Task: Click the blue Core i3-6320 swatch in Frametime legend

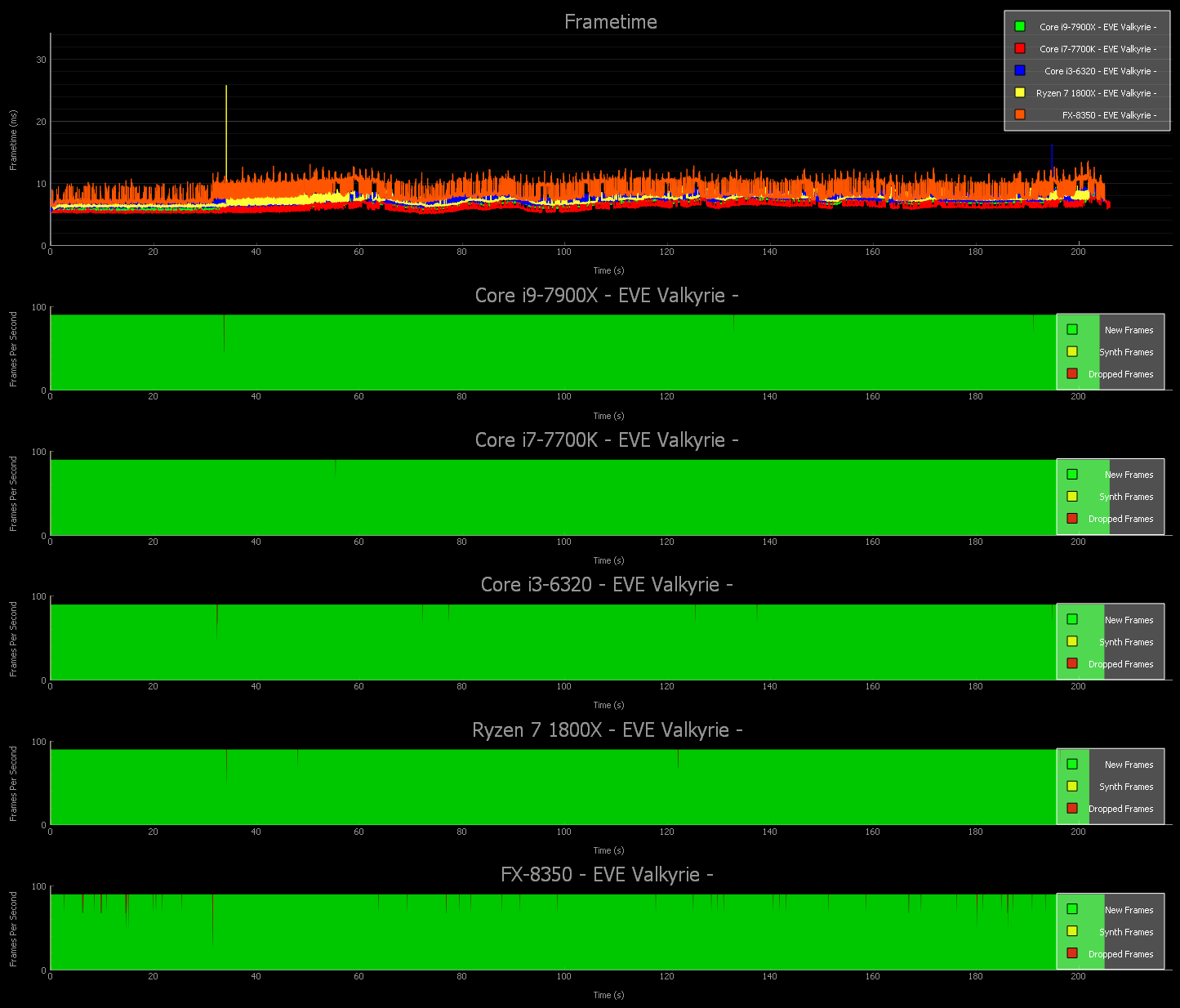Action: [x=1020, y=70]
